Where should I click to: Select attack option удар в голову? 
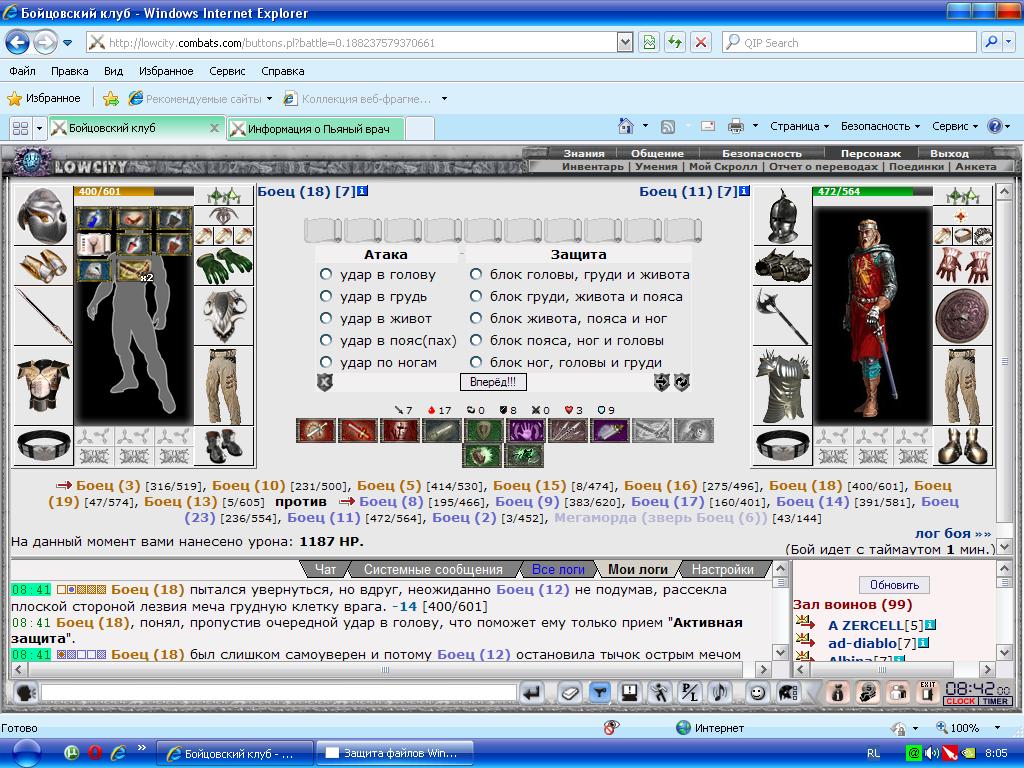point(325,274)
